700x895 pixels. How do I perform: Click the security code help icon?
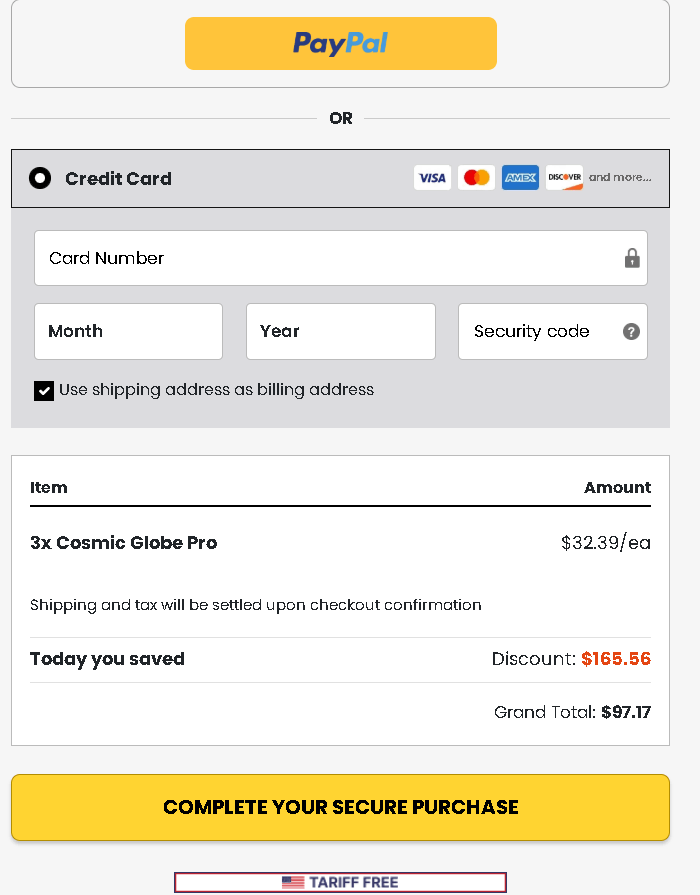click(x=631, y=332)
